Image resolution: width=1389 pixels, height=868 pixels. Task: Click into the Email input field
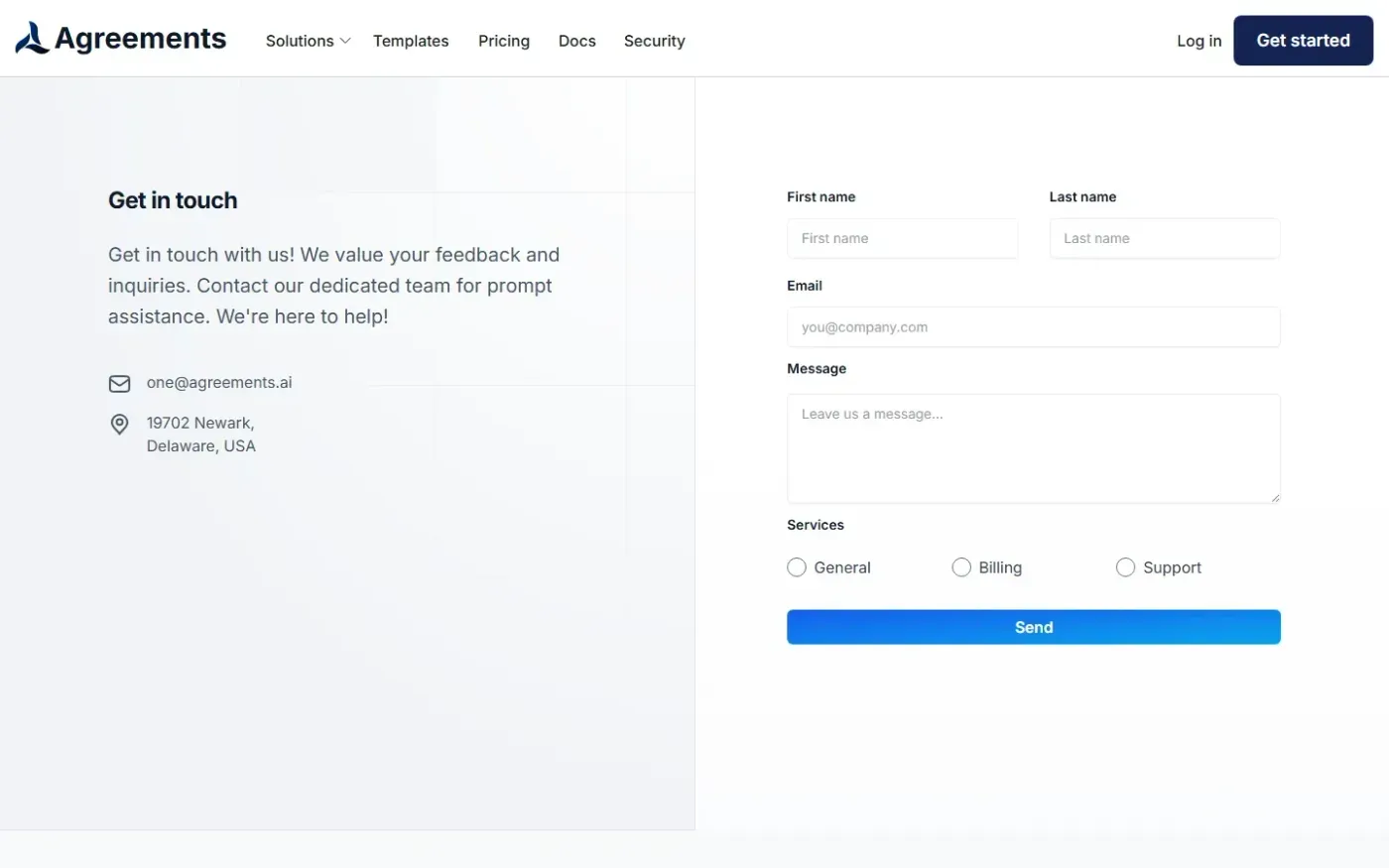coord(1034,327)
